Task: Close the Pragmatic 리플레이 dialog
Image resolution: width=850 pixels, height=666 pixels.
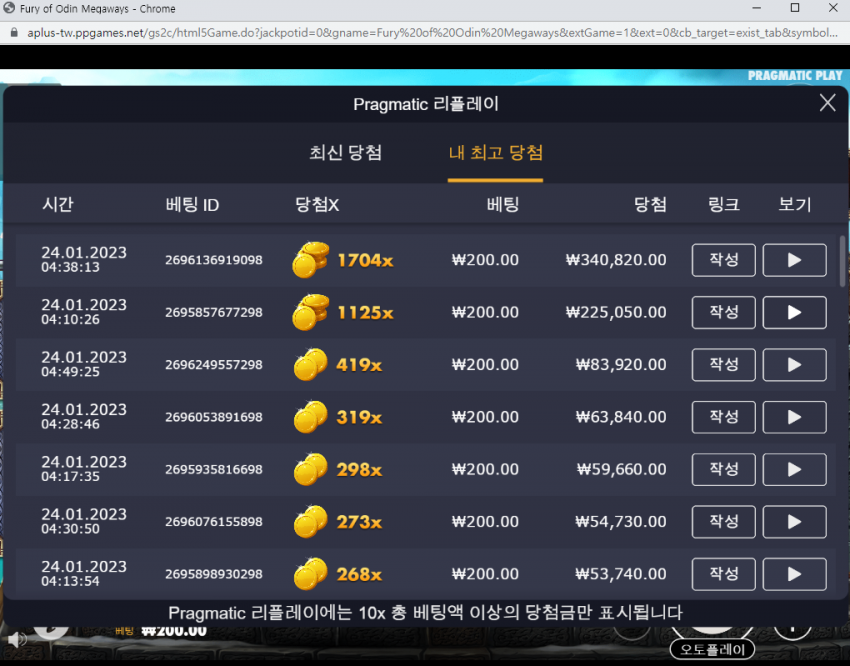Action: (827, 102)
